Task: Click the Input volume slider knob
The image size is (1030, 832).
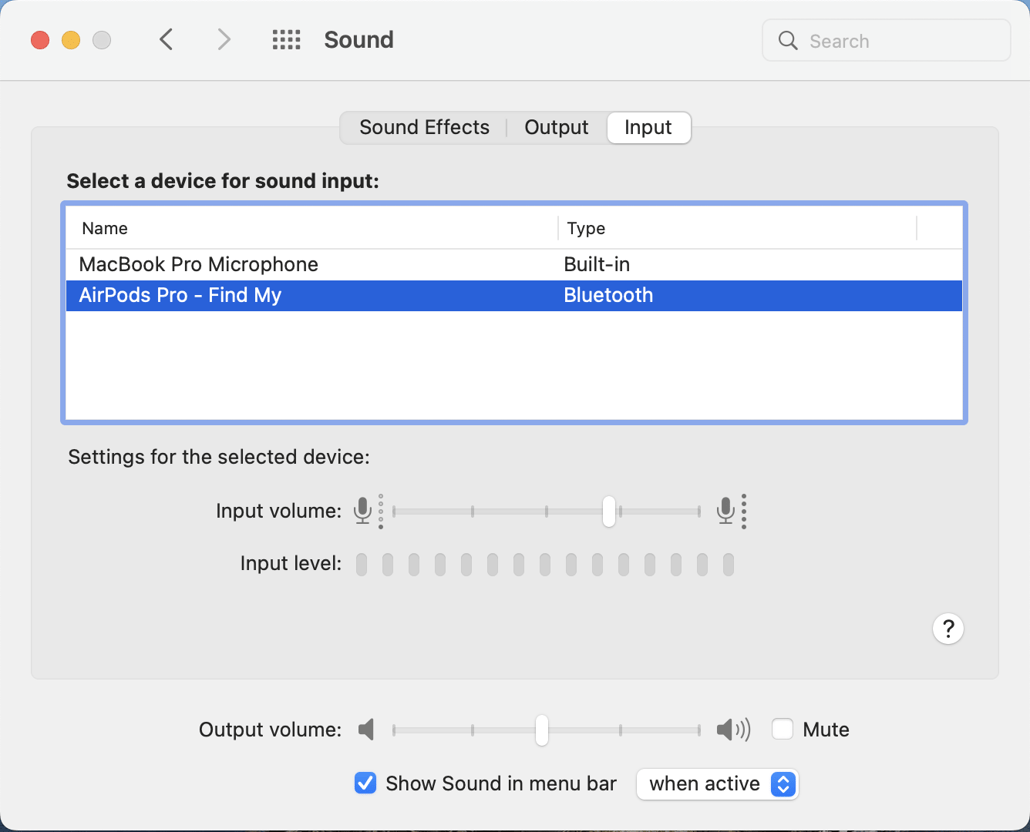Action: point(608,511)
